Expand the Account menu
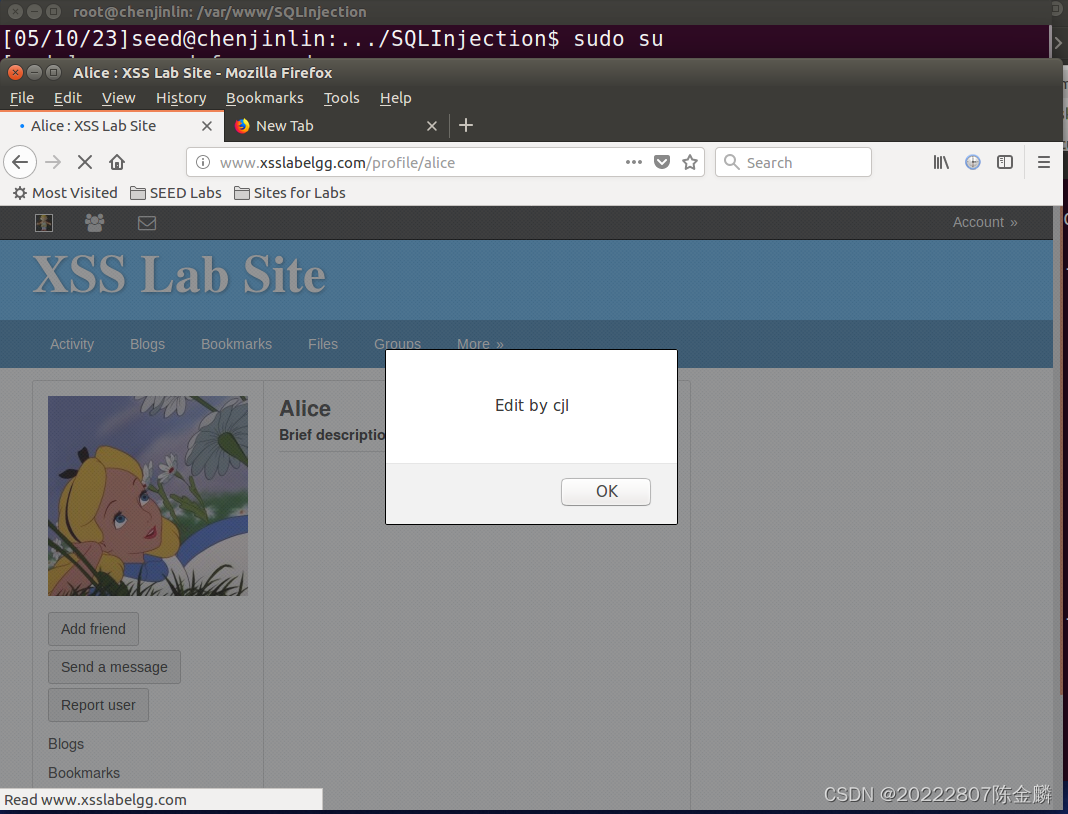Screen dimensions: 1068x814 [985, 222]
